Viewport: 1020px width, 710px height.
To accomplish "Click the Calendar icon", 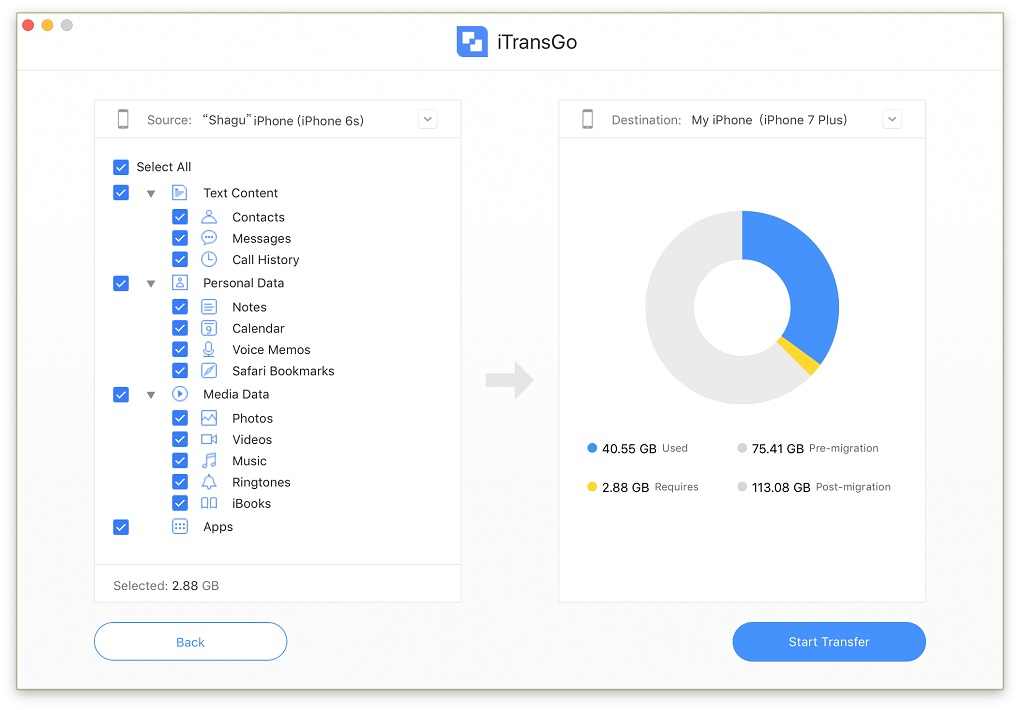I will click(x=209, y=329).
